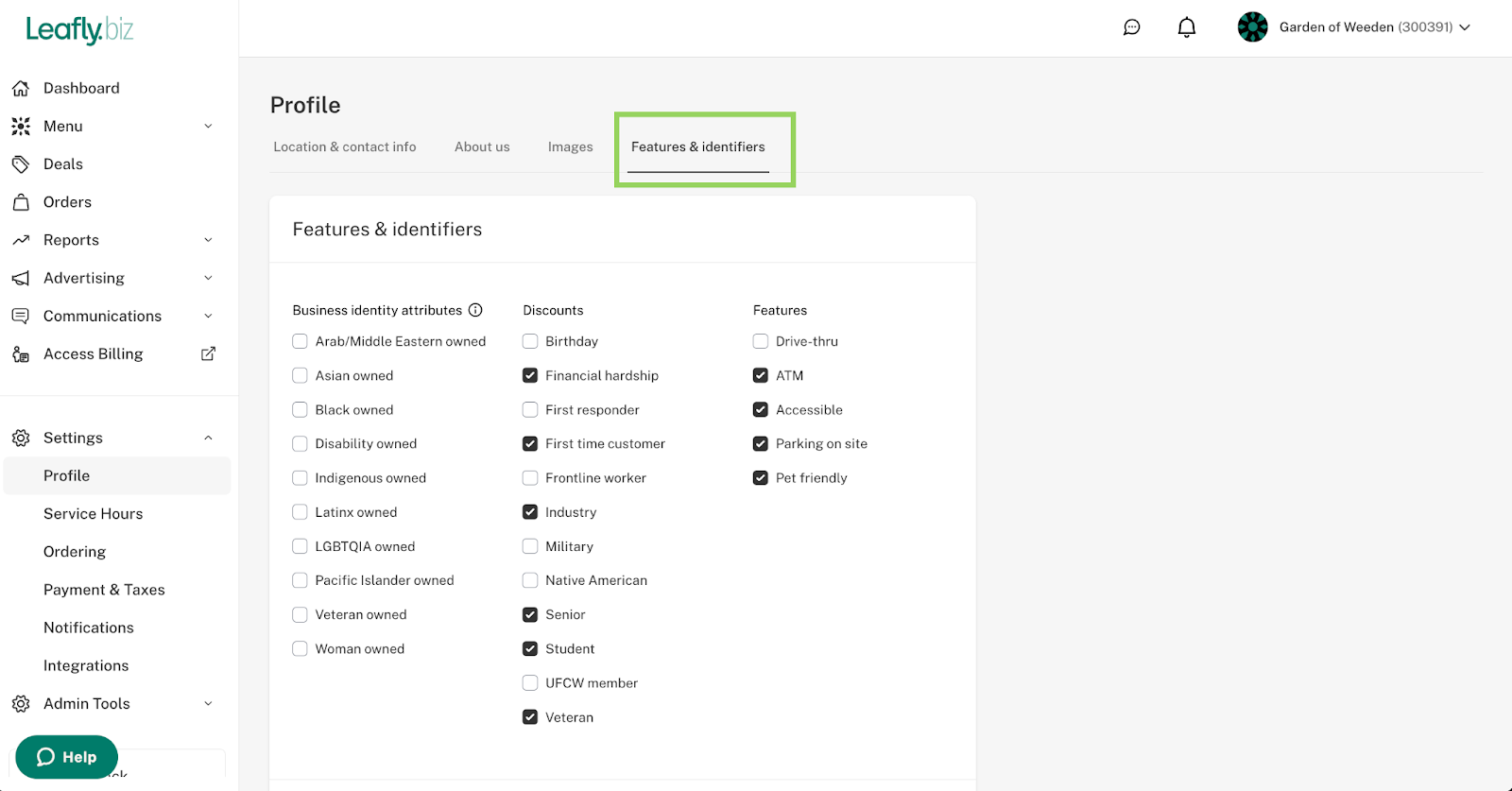The image size is (1512, 791).
Task: Click the Communications message icon
Action: click(x=21, y=316)
